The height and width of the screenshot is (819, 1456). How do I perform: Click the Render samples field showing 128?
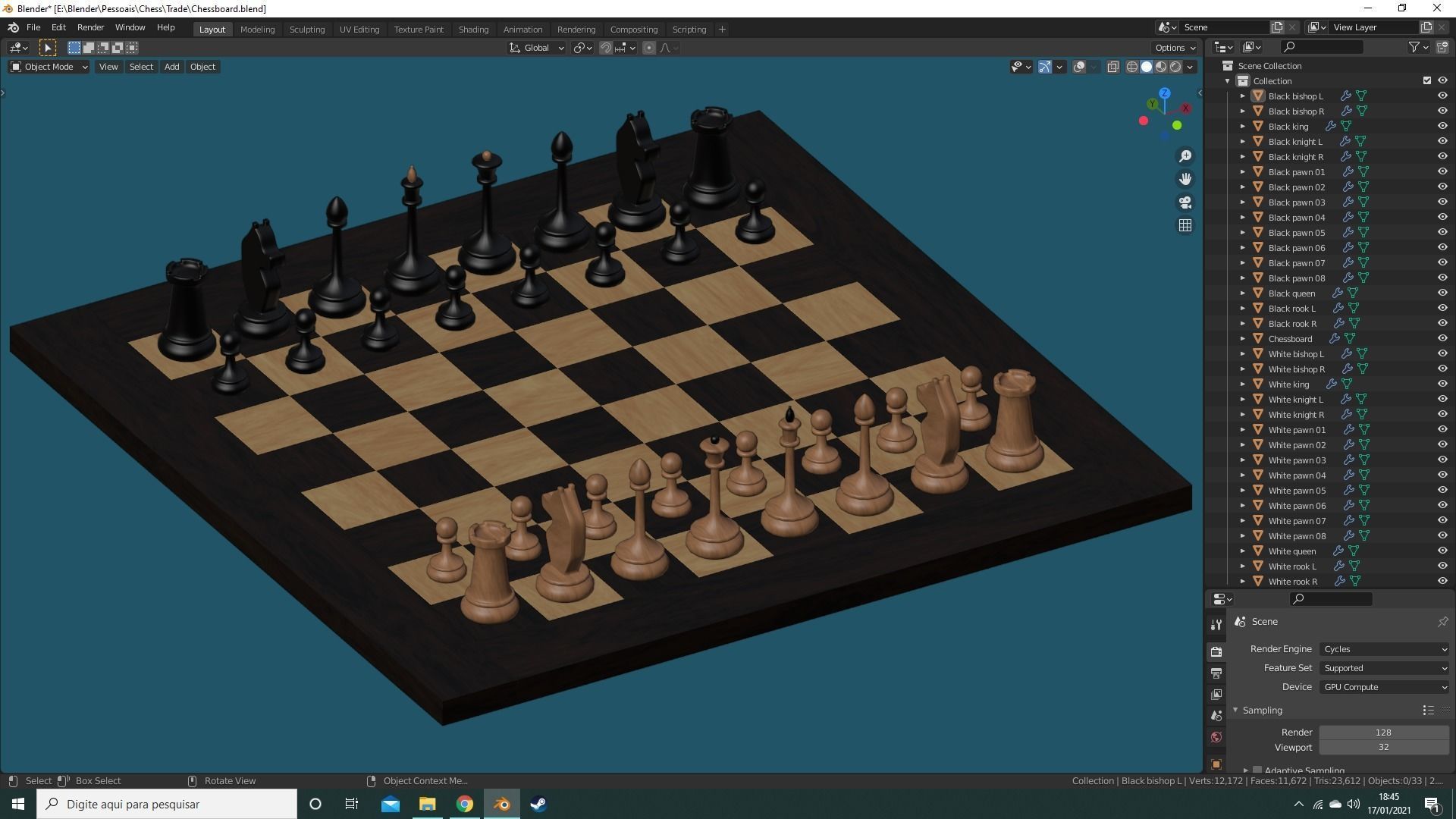click(1384, 733)
